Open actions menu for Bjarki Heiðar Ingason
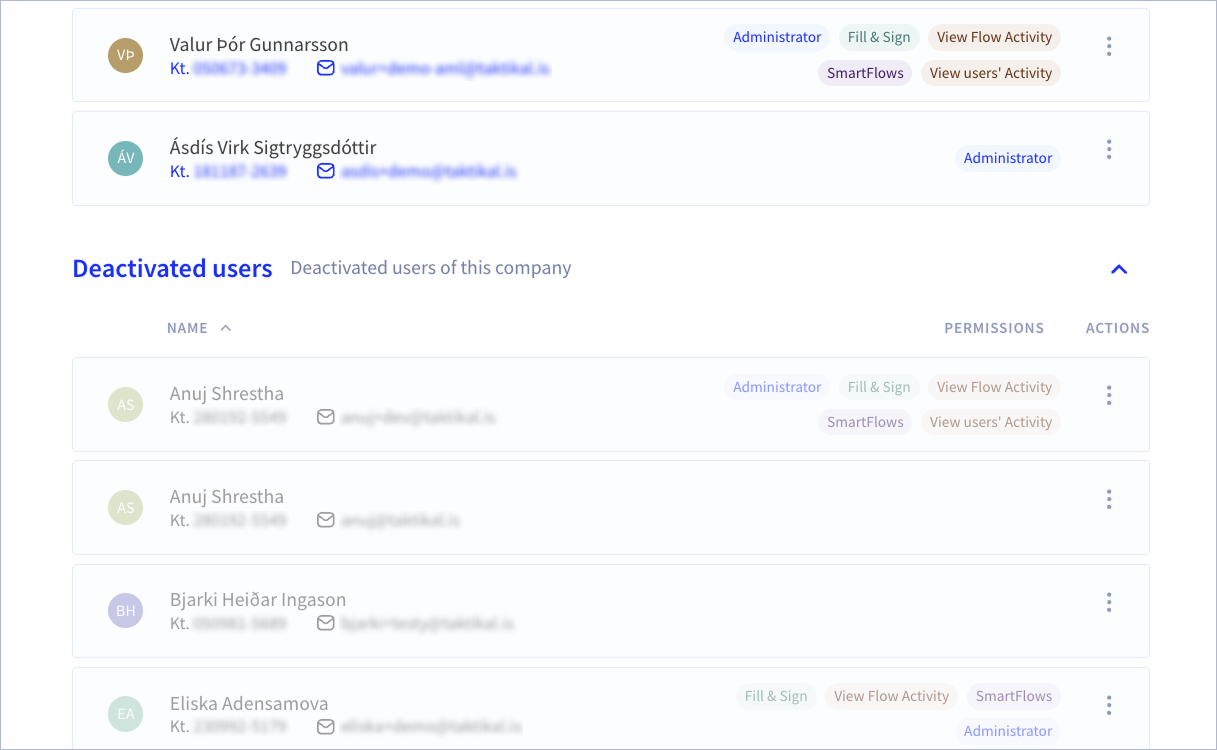The image size is (1217, 750). click(1109, 602)
